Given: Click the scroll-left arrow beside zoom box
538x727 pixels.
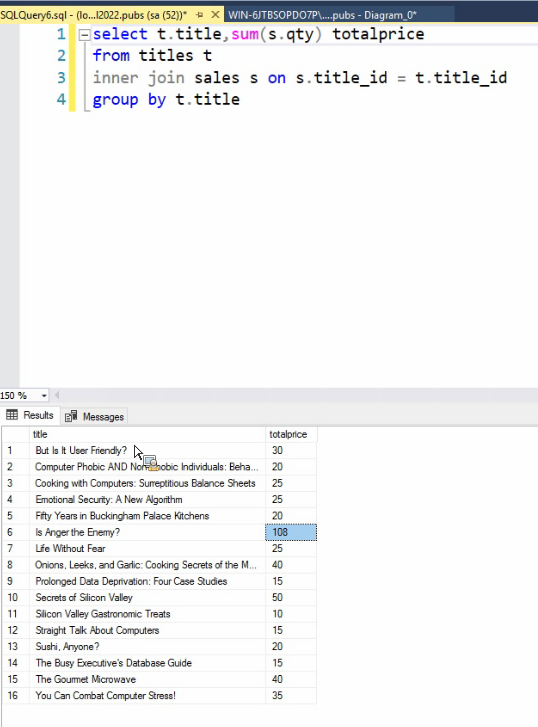Looking at the screenshot, I should pos(57,395).
